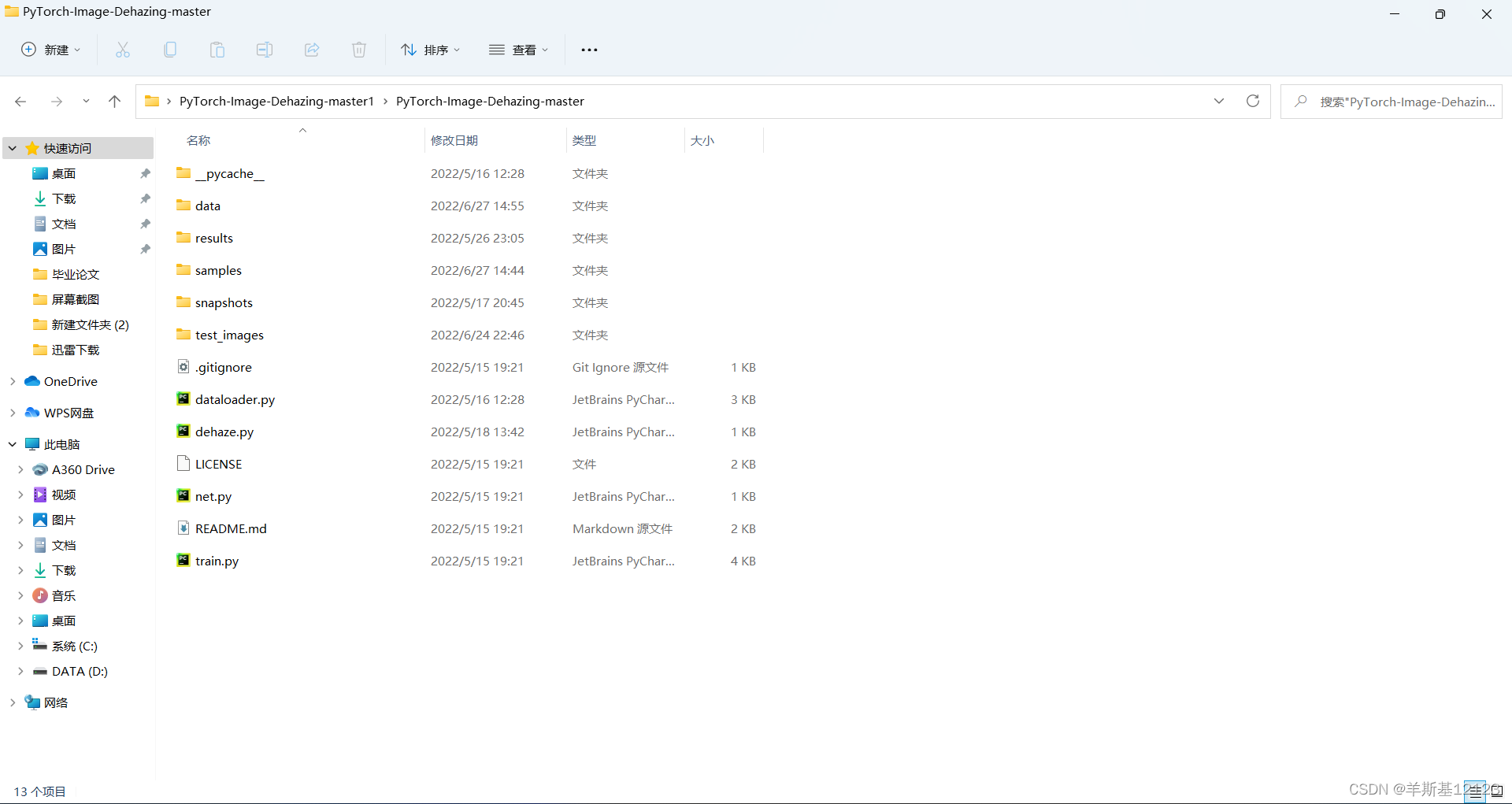Expand the OneDrive tree node
Viewport: 1512px width, 804px height.
[x=13, y=381]
